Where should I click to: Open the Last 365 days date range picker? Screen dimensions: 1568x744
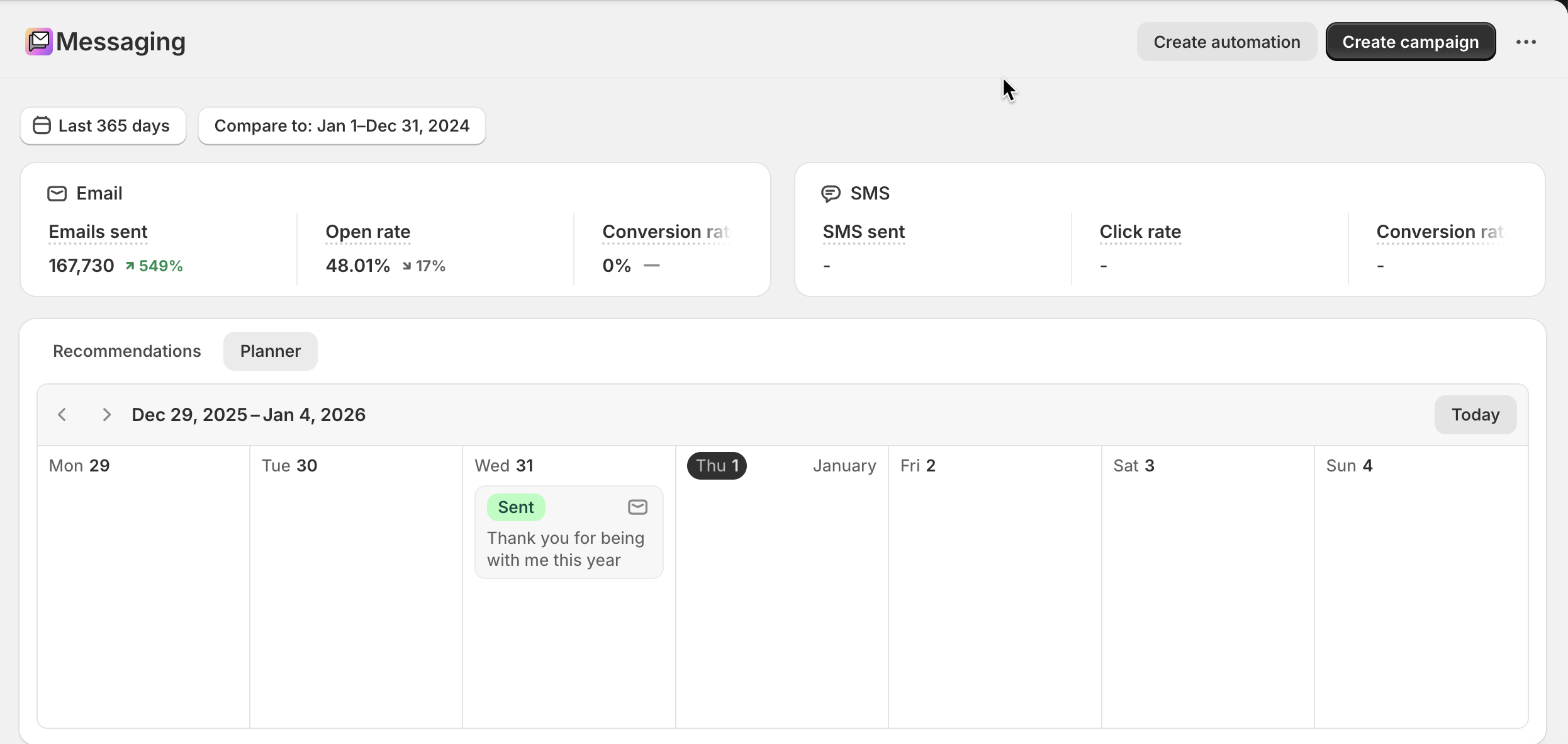[x=103, y=126]
